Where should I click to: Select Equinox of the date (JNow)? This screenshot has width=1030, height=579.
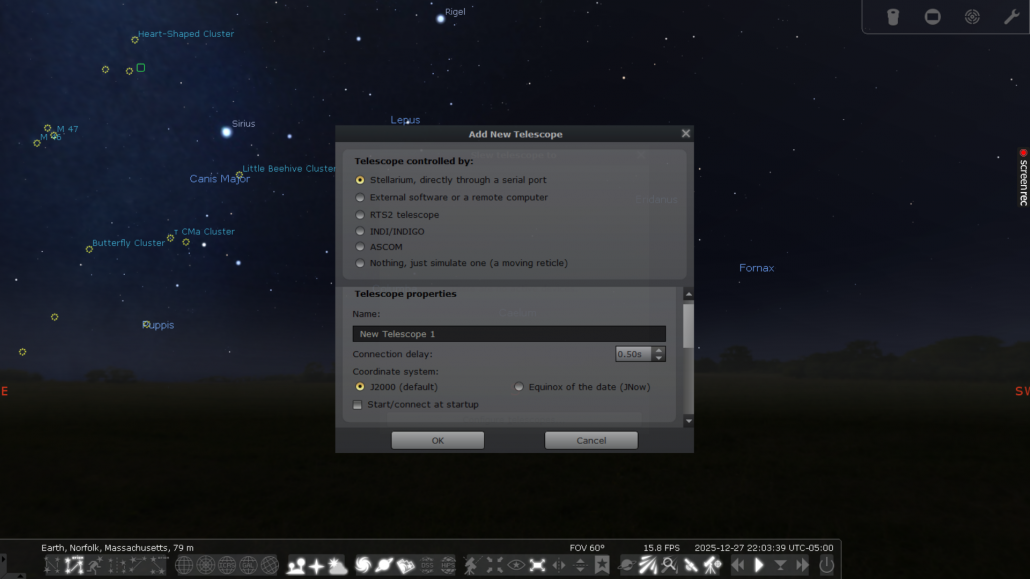pos(519,387)
